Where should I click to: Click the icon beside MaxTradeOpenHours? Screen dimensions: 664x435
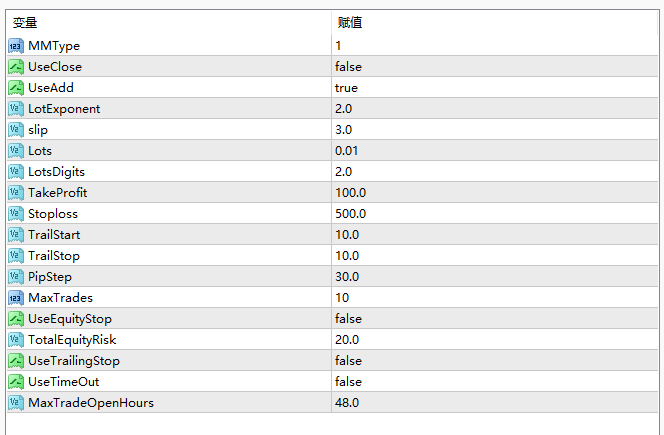tap(15, 402)
